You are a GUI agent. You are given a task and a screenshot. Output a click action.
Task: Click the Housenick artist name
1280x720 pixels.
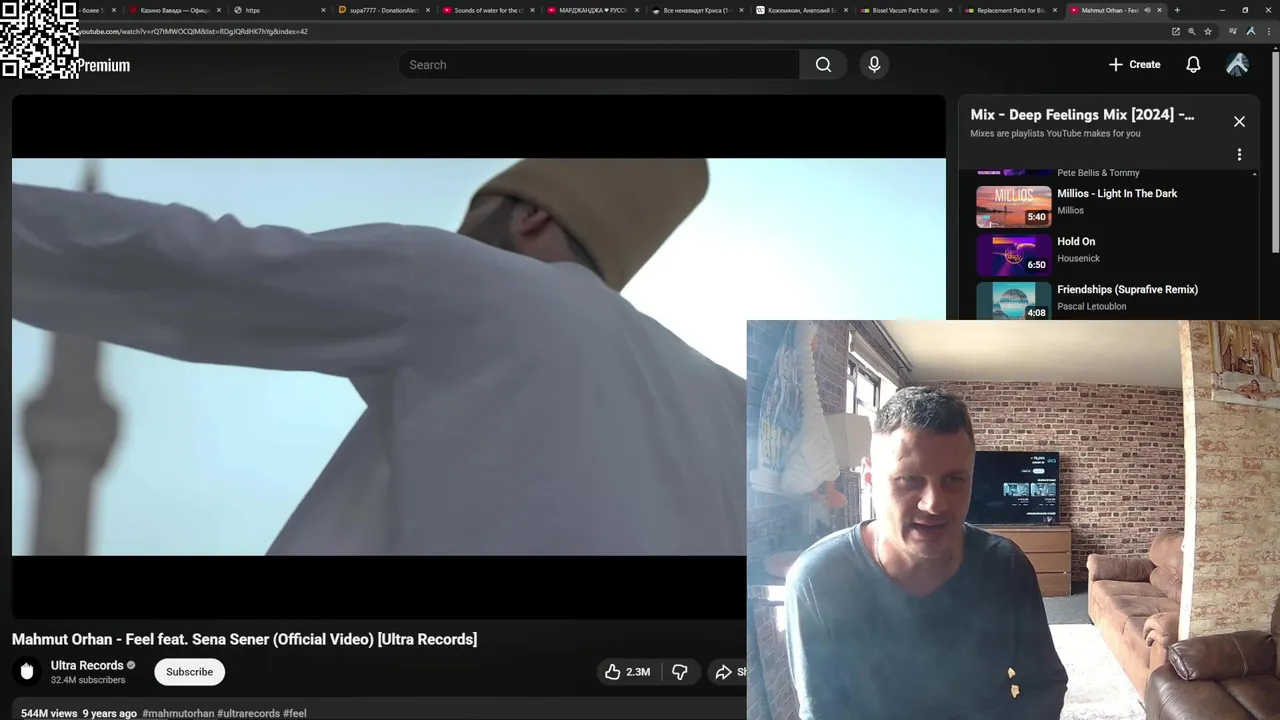1079,258
